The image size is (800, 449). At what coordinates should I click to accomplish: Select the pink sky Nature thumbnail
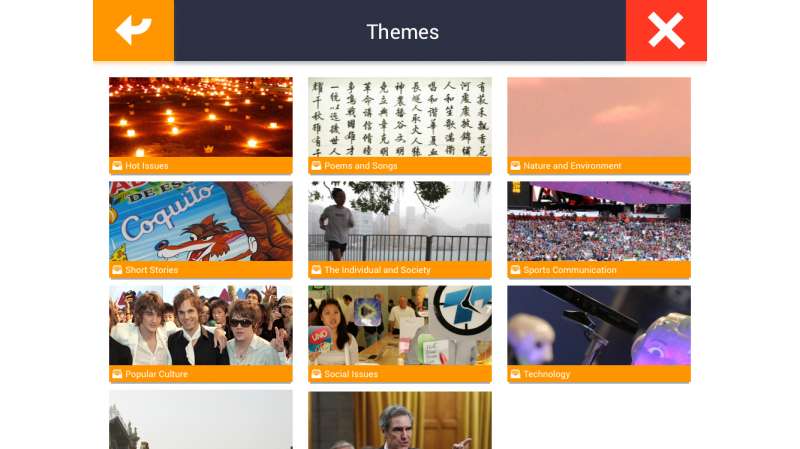point(598,117)
